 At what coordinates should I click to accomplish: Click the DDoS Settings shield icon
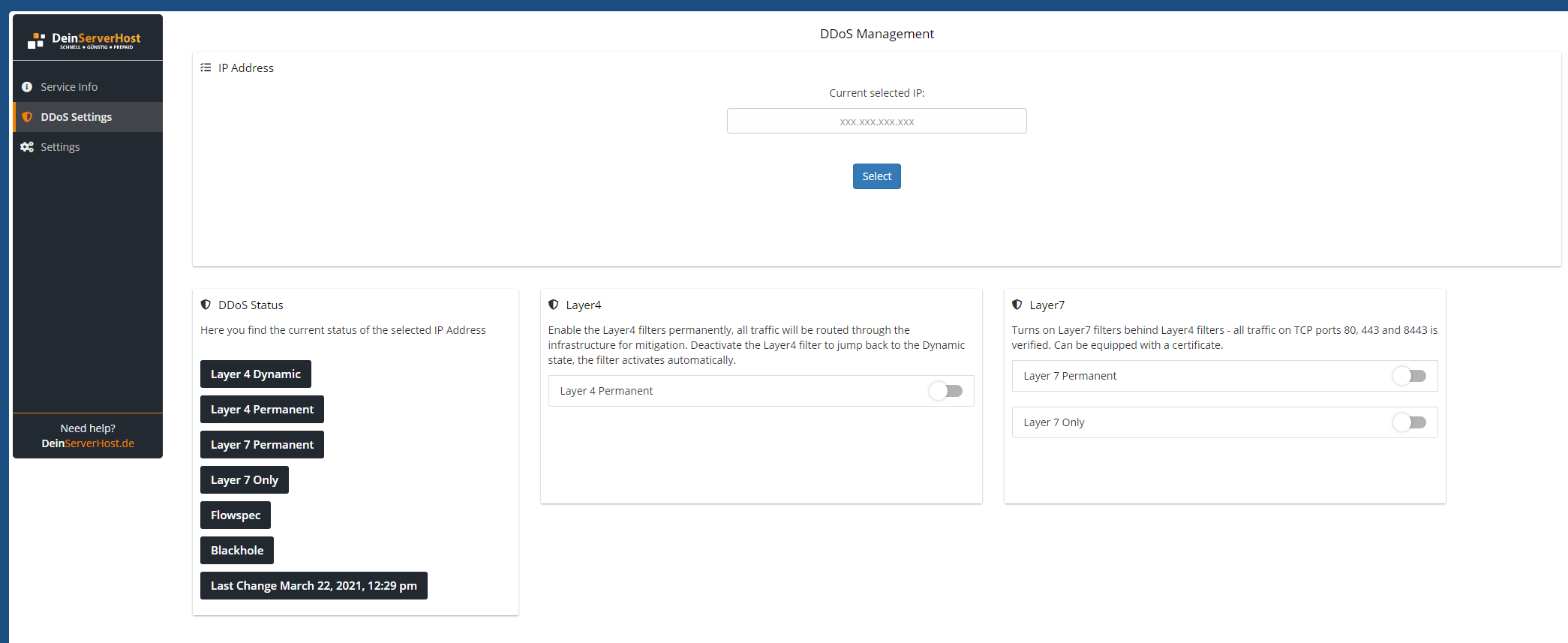(27, 117)
